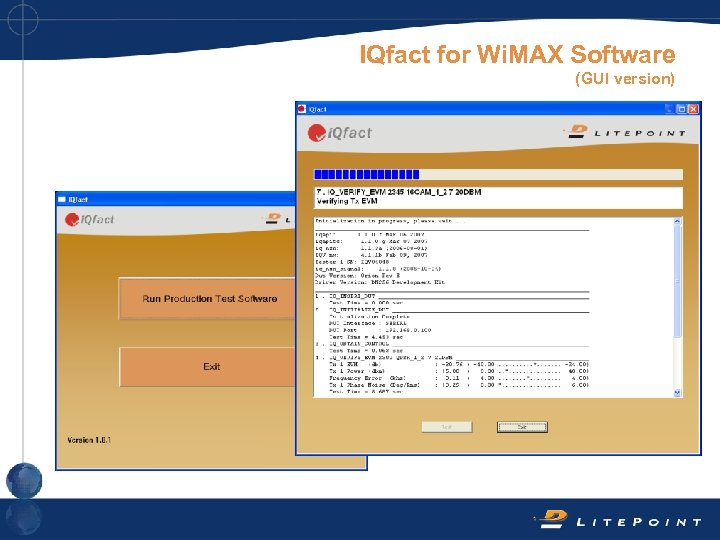Click the 'Tx 1 Phase Noise' result row
The image size is (720, 540).
tap(459, 385)
